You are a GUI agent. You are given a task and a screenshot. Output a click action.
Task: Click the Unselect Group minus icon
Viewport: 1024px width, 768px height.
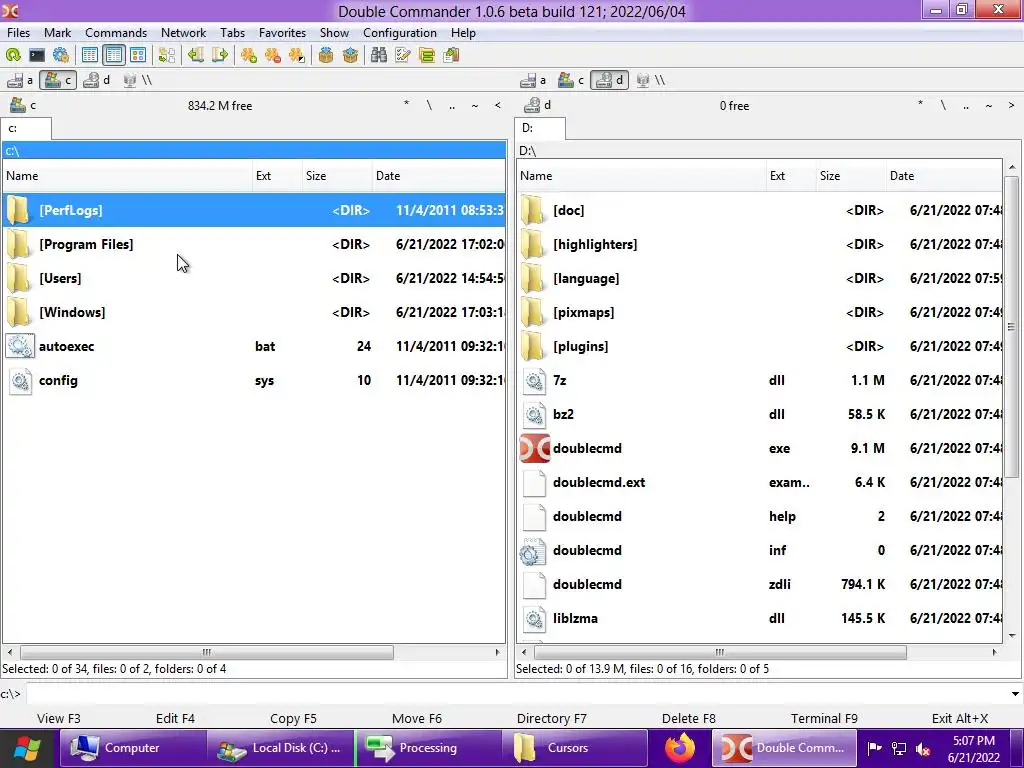click(x=273, y=56)
